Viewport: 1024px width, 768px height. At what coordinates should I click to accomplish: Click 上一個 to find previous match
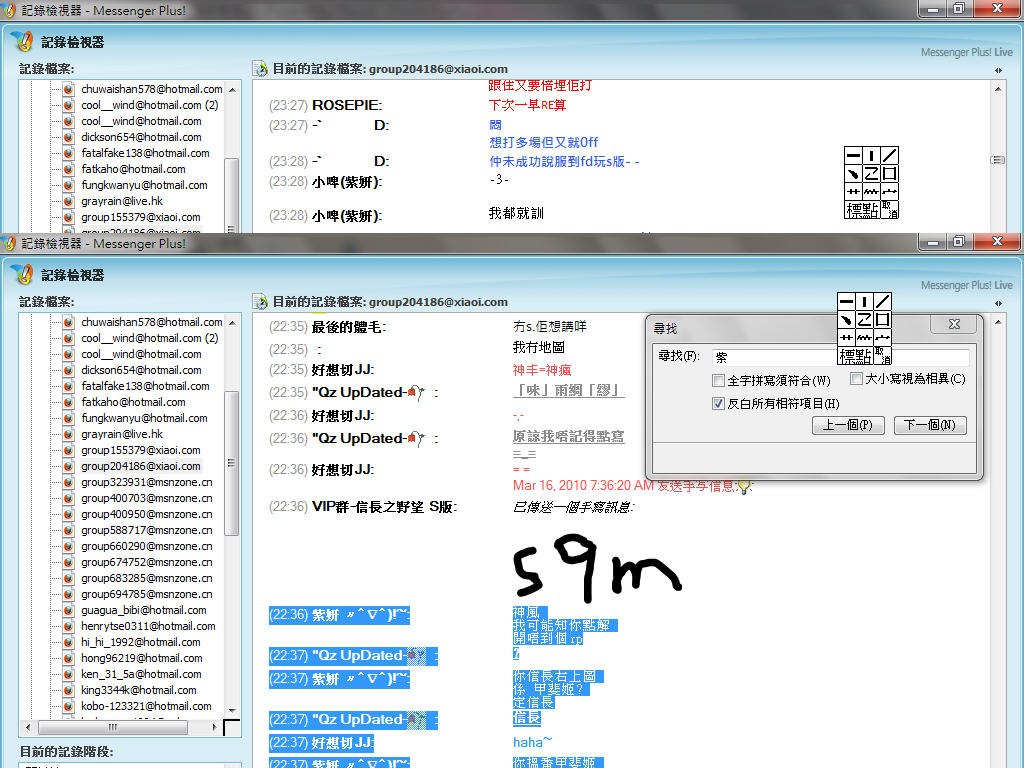848,426
